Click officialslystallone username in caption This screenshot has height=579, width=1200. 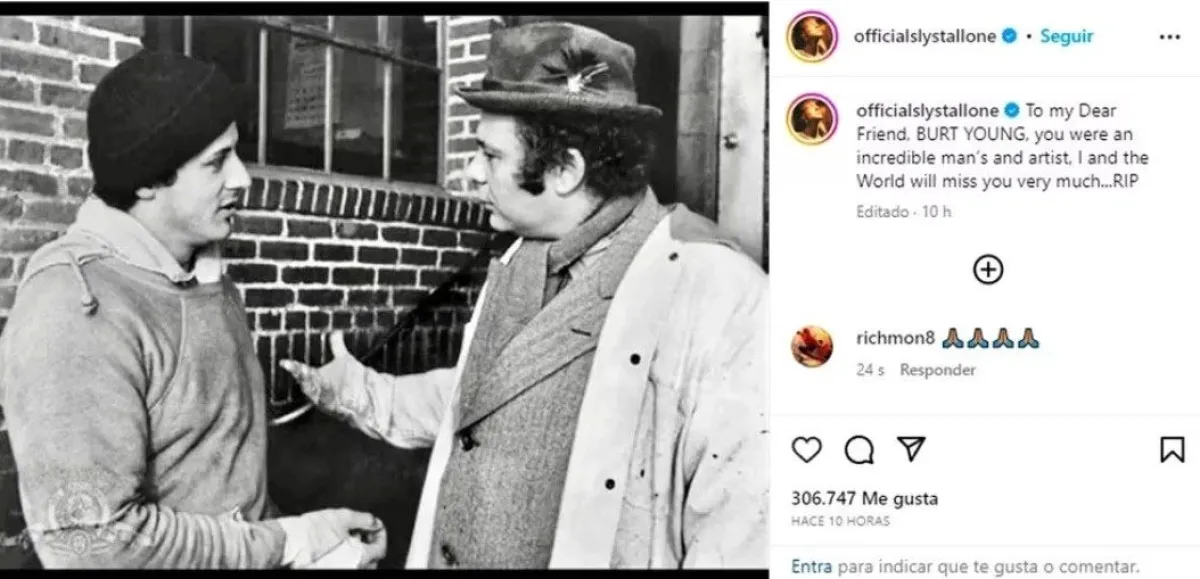coord(925,110)
